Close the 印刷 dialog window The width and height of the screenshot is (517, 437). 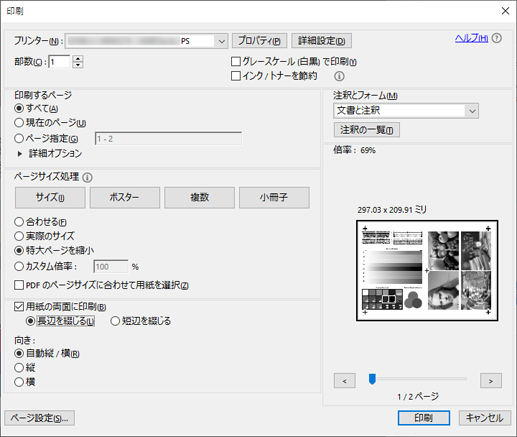point(505,11)
